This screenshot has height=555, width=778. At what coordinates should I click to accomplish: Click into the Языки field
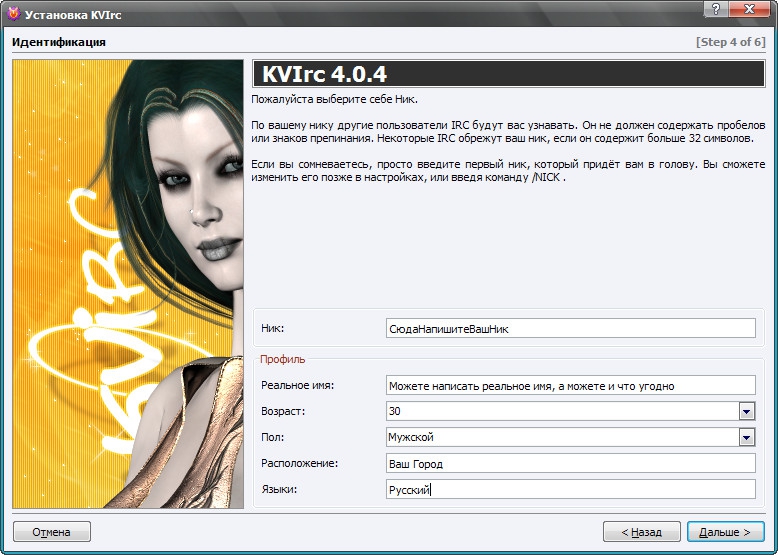(x=571, y=490)
